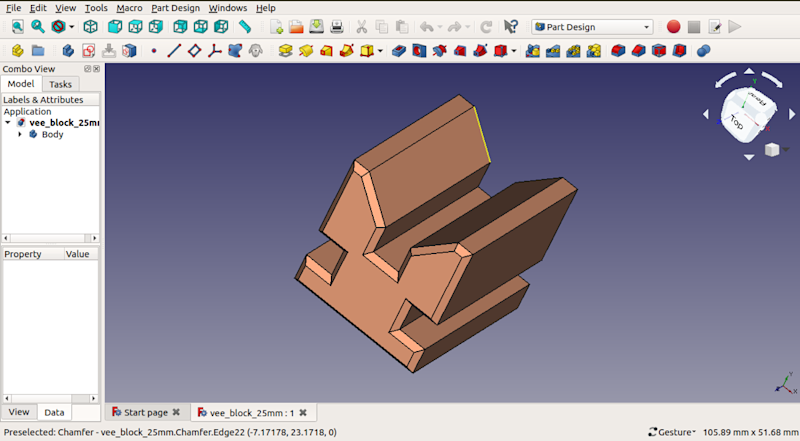Open the Macro menu

(x=129, y=8)
